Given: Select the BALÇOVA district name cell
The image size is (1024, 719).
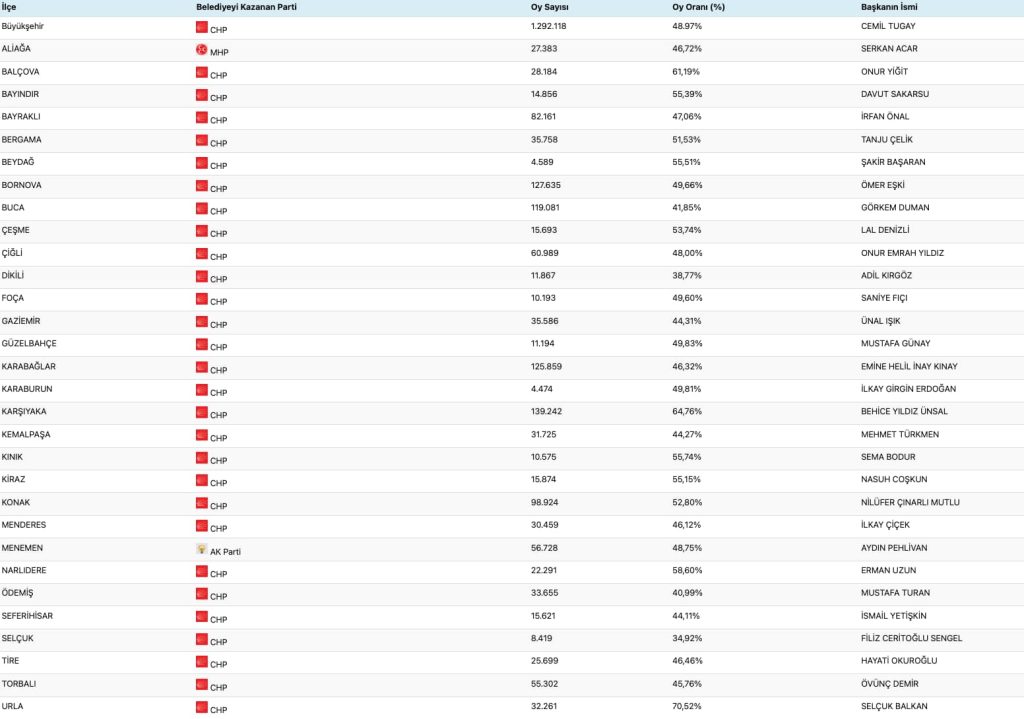Looking at the screenshot, I should (21, 72).
